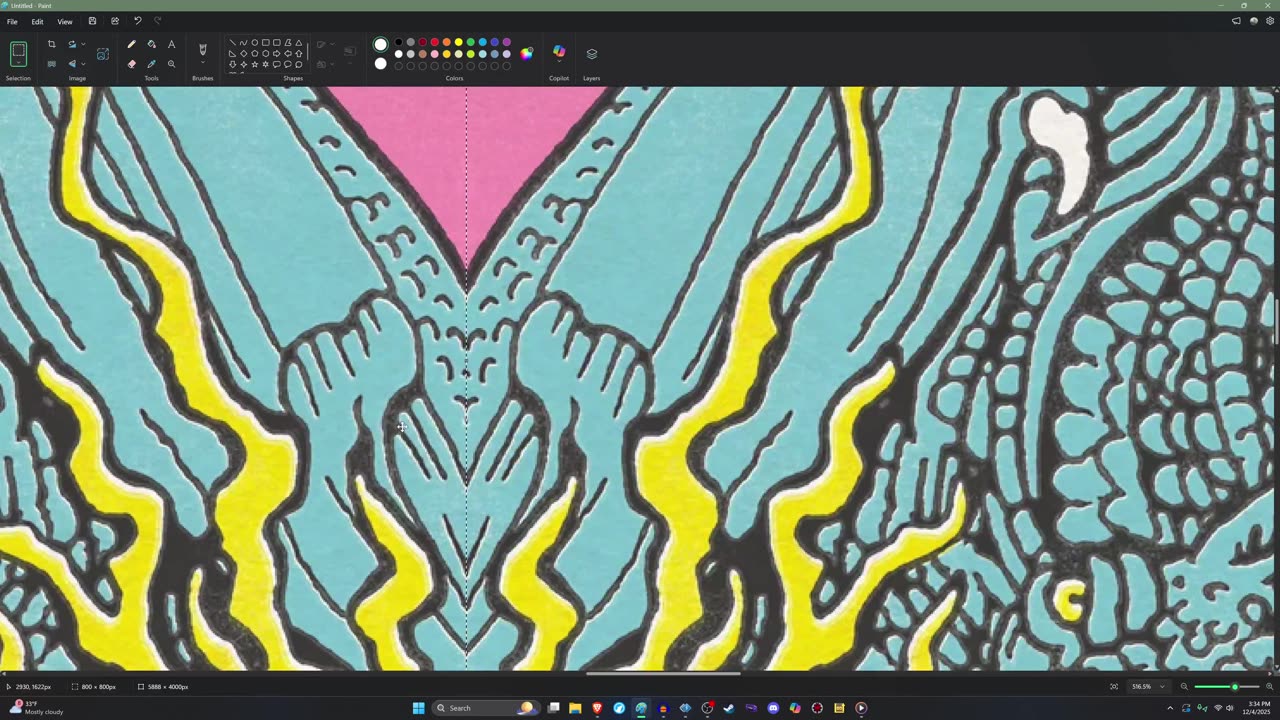Select the Fill bucket tool
This screenshot has width=1280, height=720.
151,44
